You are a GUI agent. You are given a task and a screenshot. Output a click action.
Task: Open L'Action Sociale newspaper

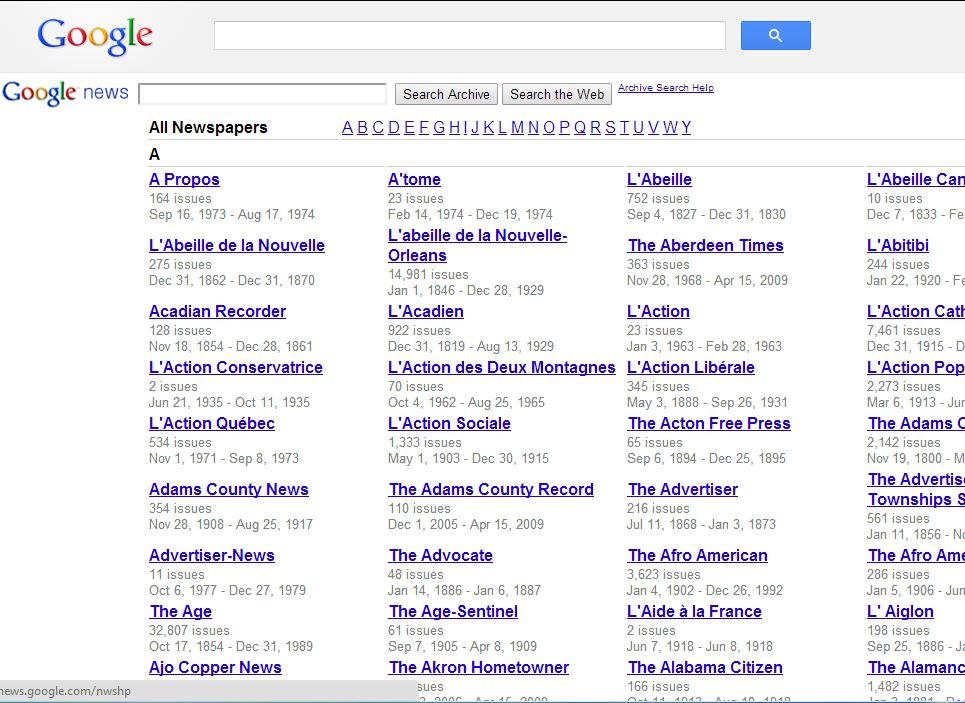tap(449, 424)
